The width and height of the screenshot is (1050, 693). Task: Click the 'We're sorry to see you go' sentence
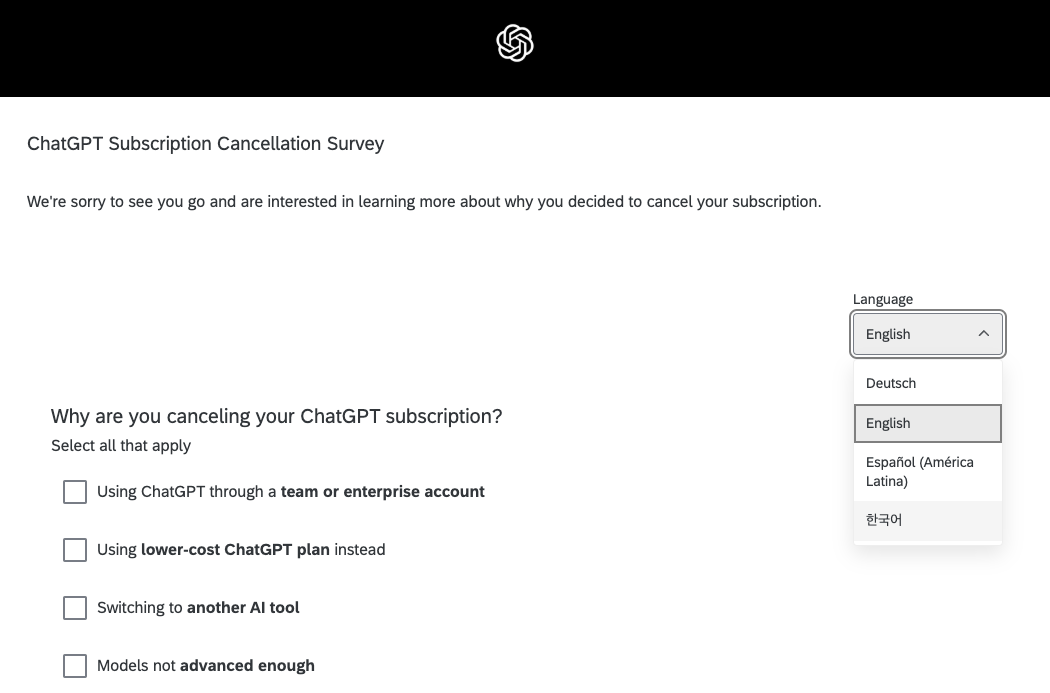click(423, 202)
